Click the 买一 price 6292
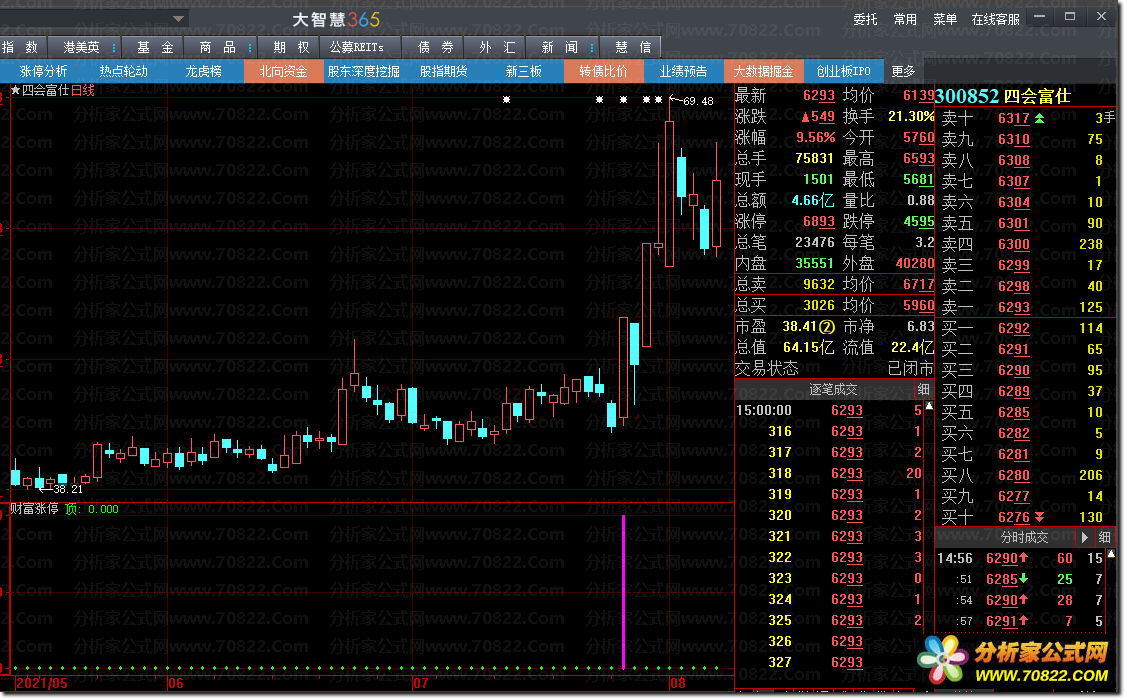Screen dimensions: 1127x700 pos(1013,328)
